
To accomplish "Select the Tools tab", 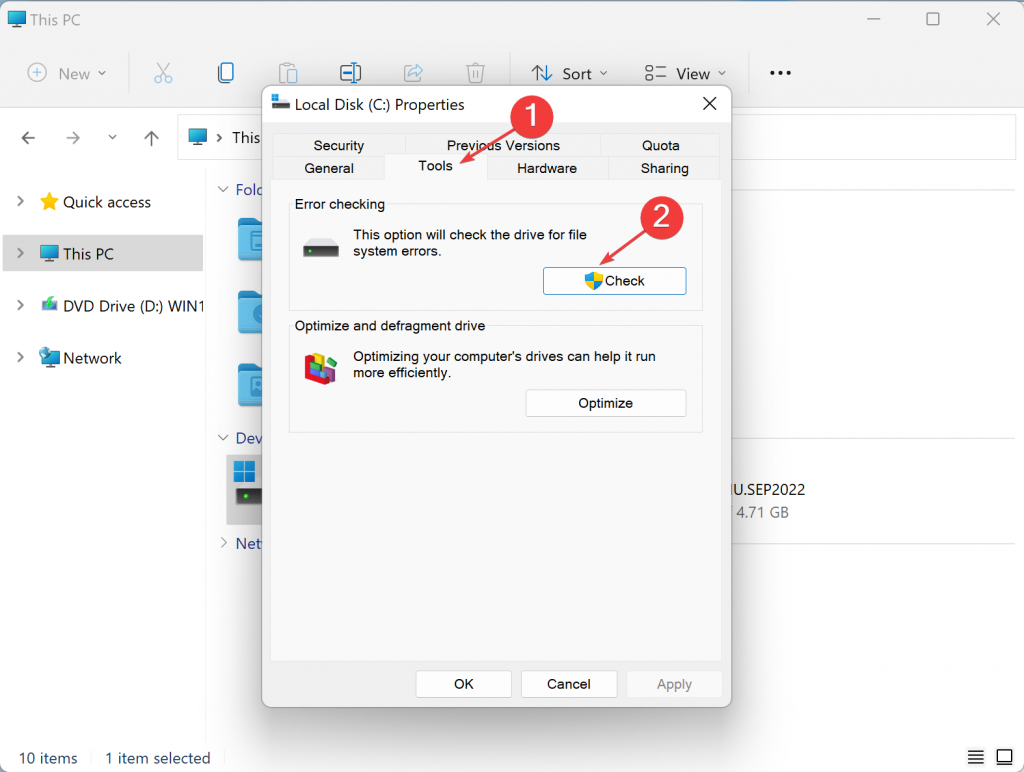I will (x=436, y=166).
